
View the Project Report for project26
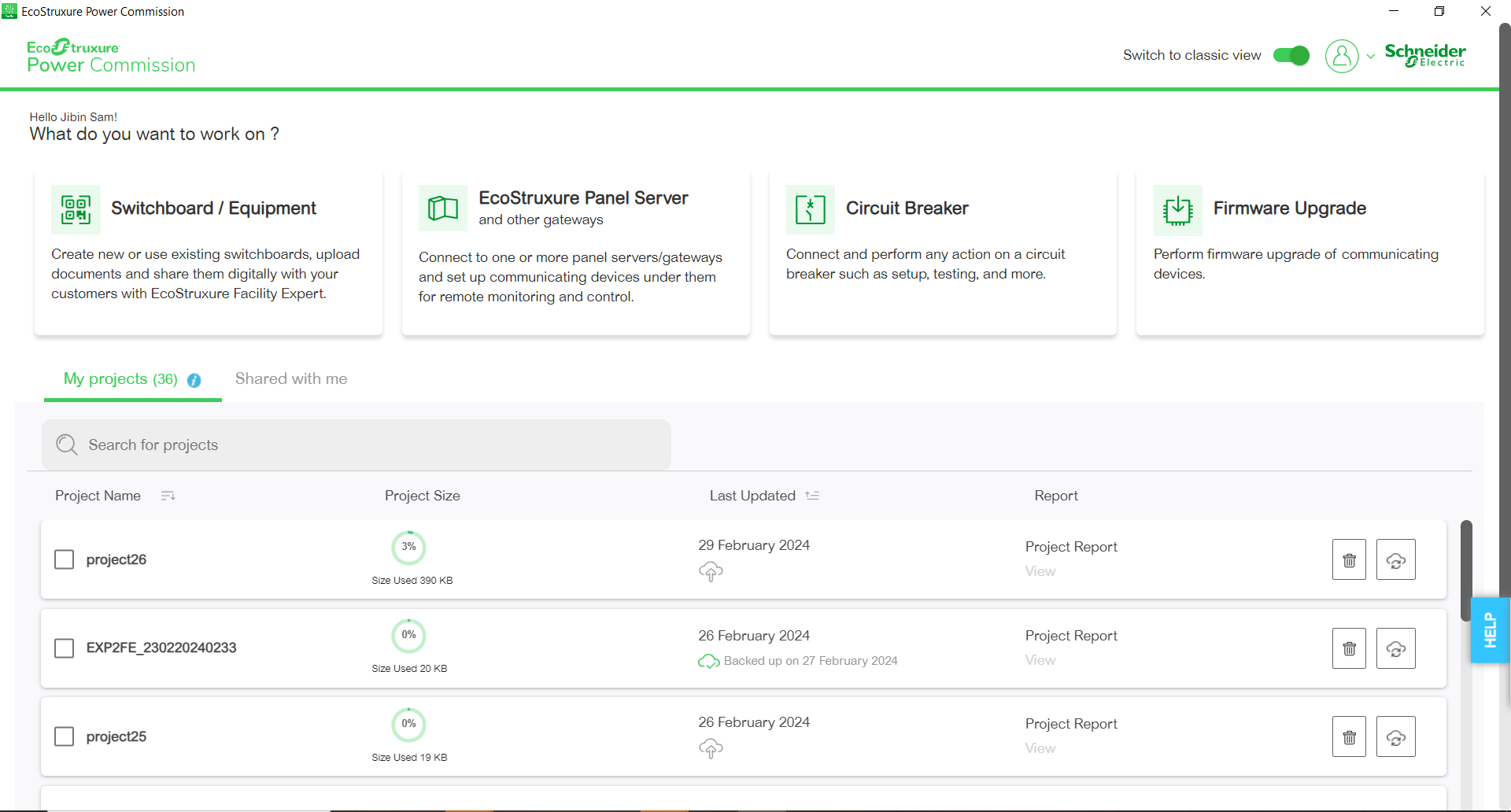pos(1040,572)
